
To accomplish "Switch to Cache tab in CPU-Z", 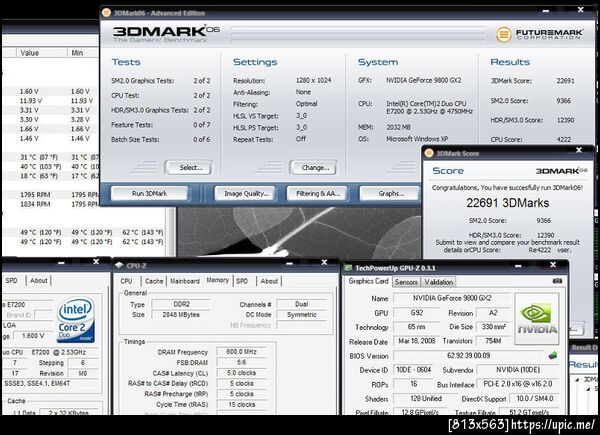I will click(154, 281).
